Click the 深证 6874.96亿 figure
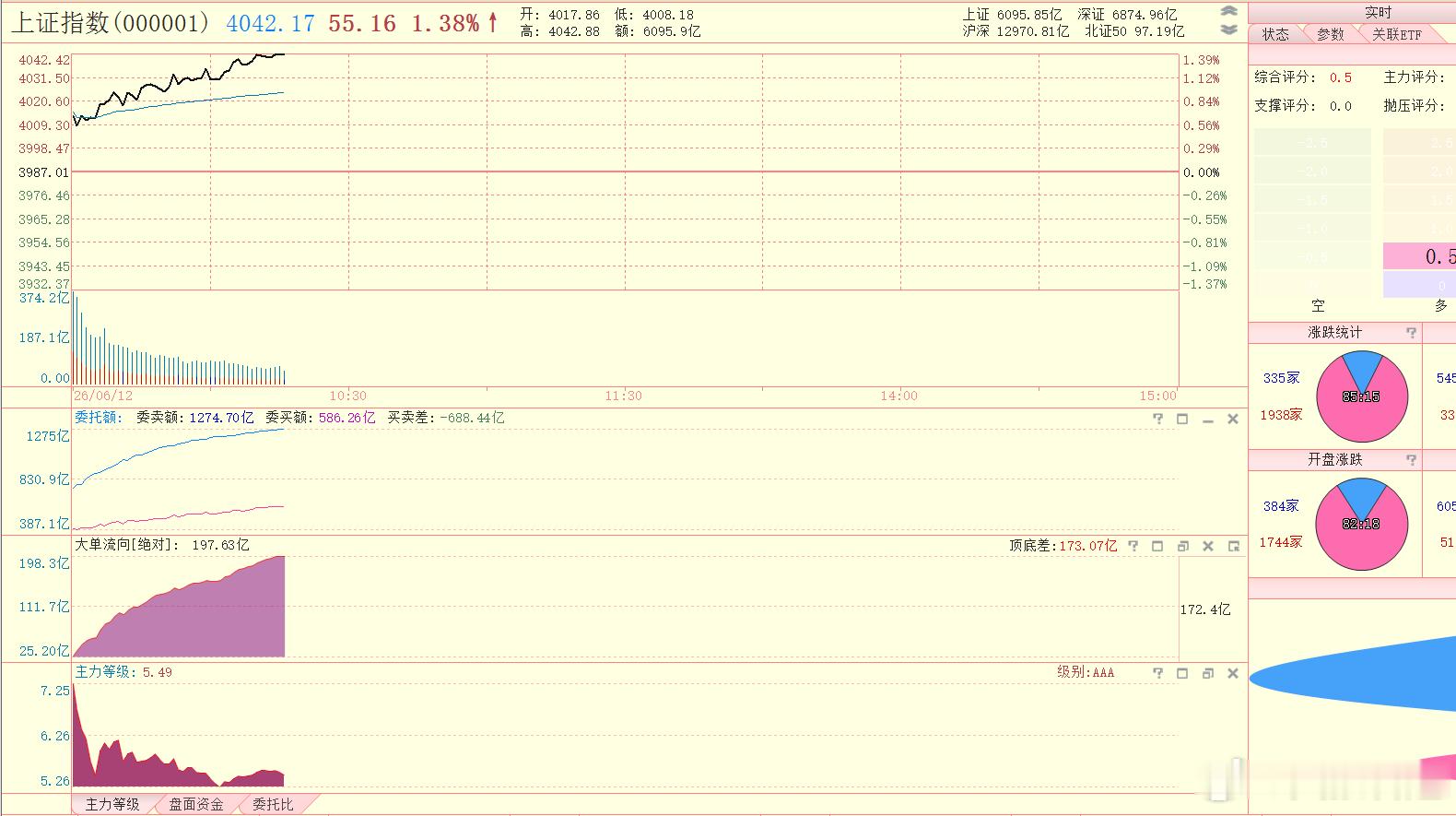 [x=1127, y=15]
